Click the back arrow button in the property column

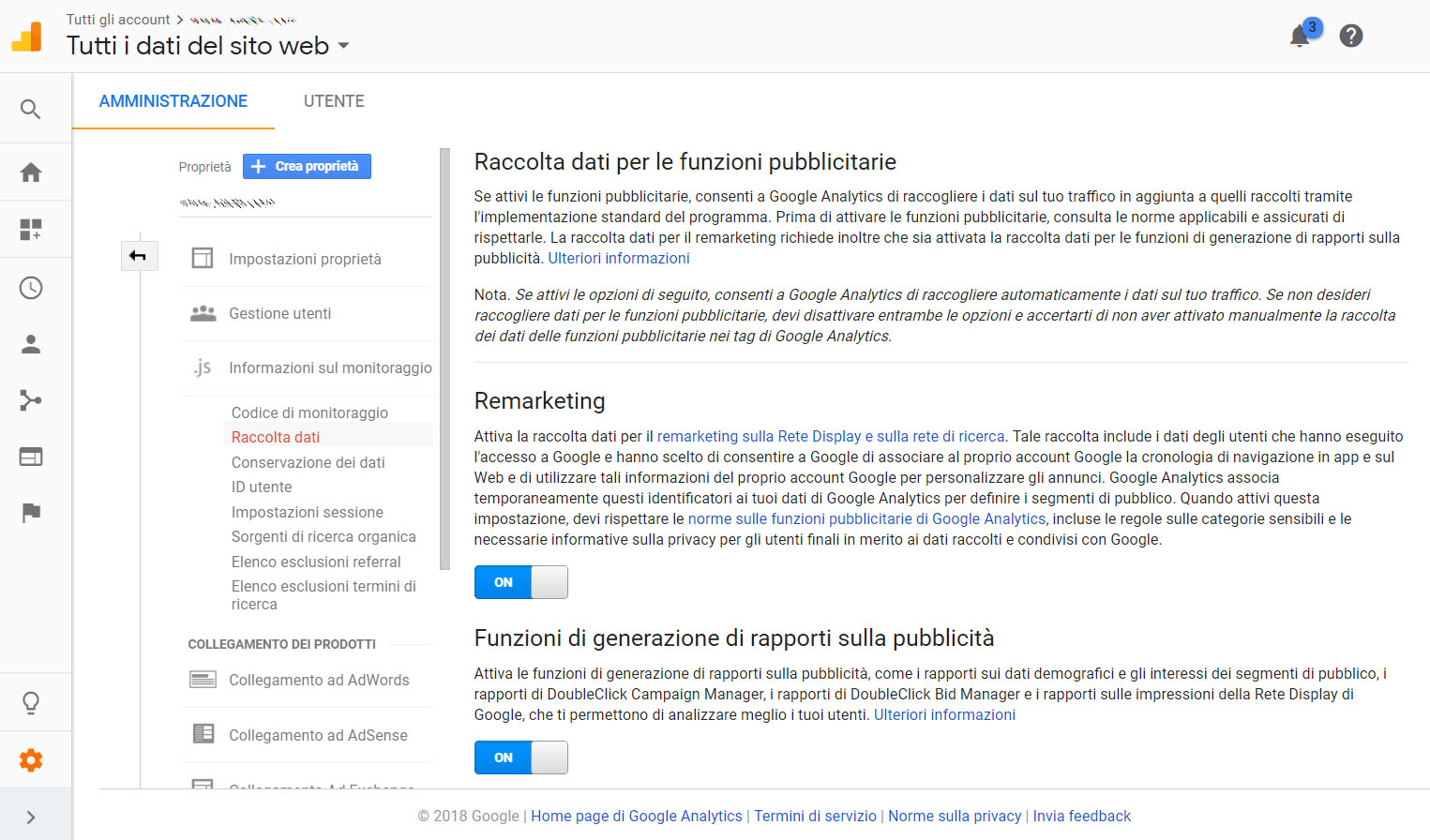(138, 256)
